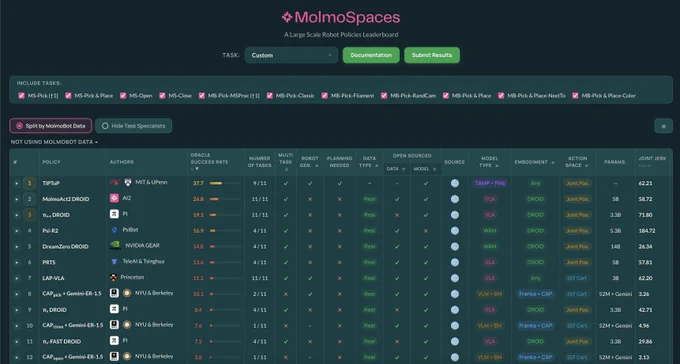Click PI logo in π0.5 DROID row
The height and width of the screenshot is (364, 680).
pyautogui.click(x=114, y=214)
